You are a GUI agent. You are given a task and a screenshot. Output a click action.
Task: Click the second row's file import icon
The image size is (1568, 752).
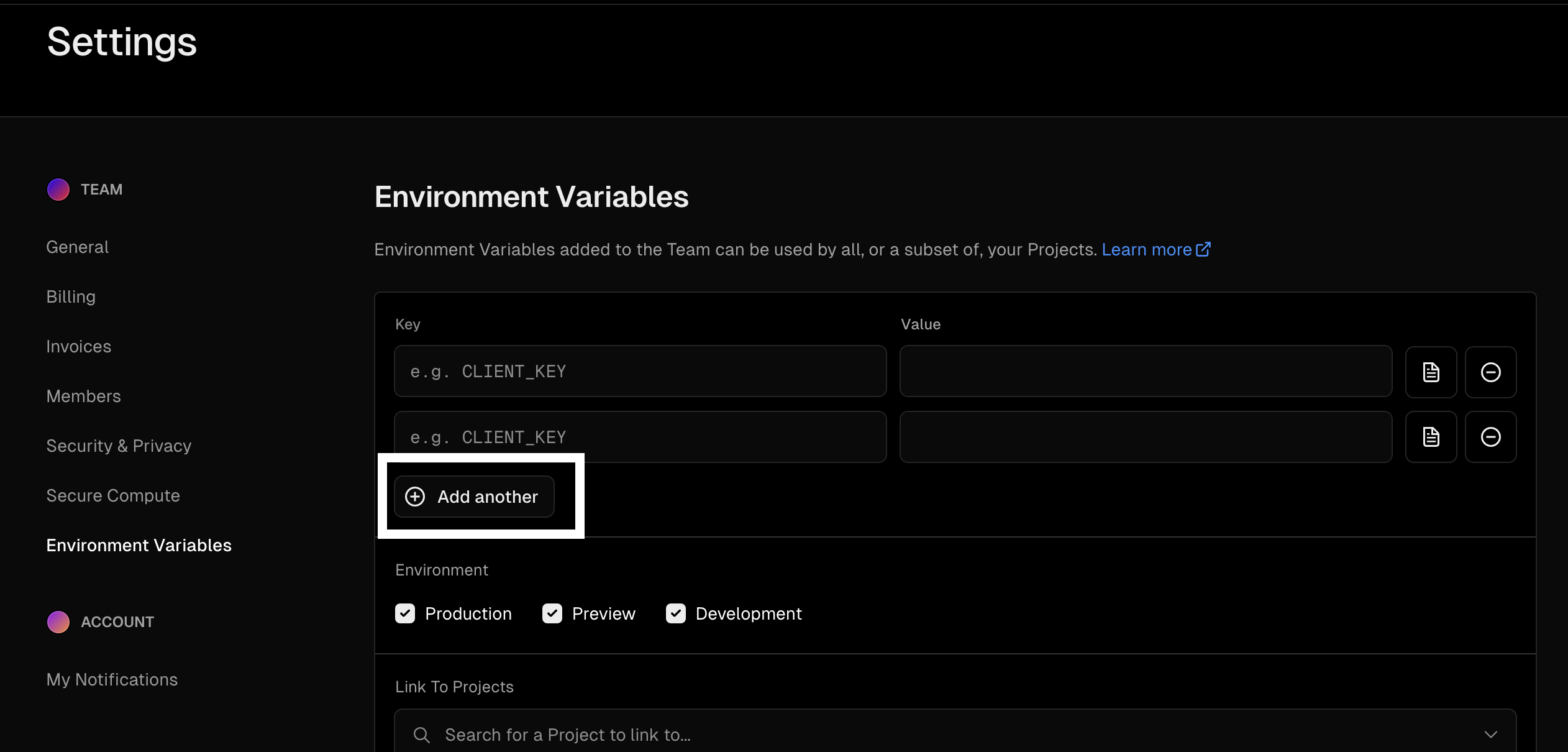pyautogui.click(x=1431, y=437)
